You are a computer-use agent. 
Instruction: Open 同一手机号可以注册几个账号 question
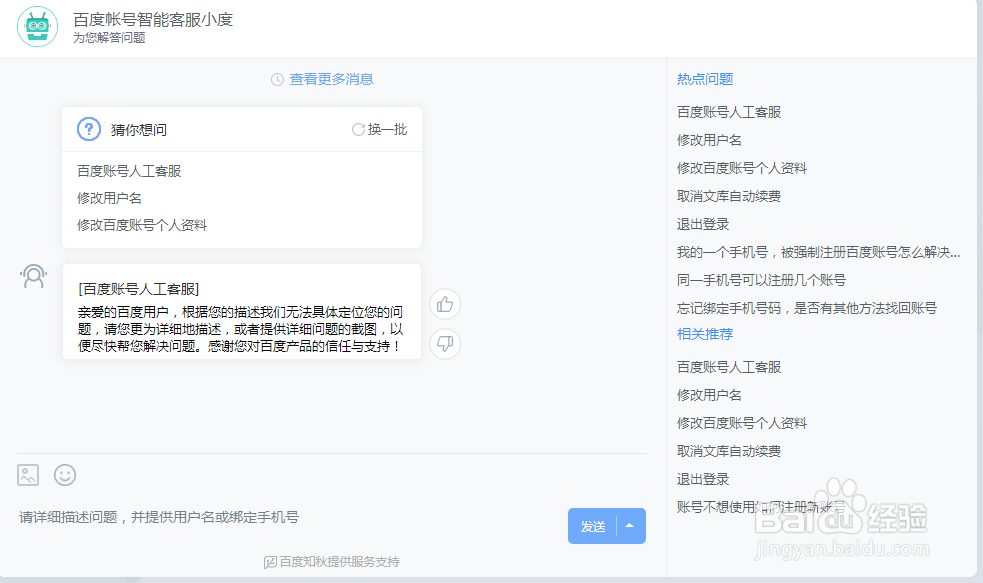pos(761,280)
